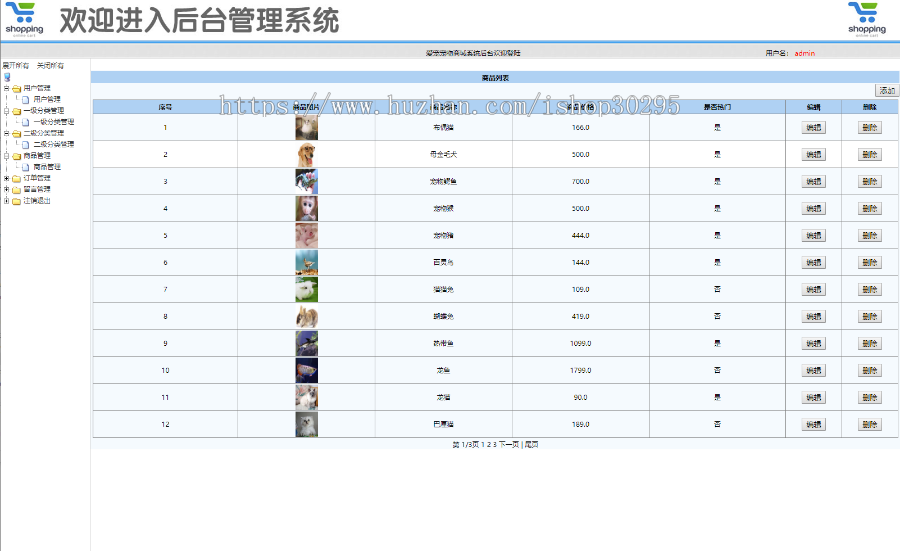The width and height of the screenshot is (900, 551).
Task: Collapse the 二级分类管理 tree node
Action: point(6,133)
